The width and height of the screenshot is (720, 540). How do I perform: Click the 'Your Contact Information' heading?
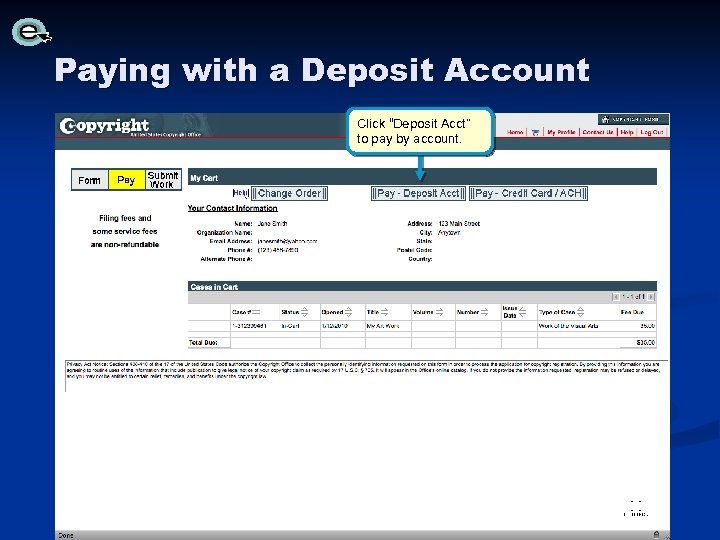click(232, 208)
